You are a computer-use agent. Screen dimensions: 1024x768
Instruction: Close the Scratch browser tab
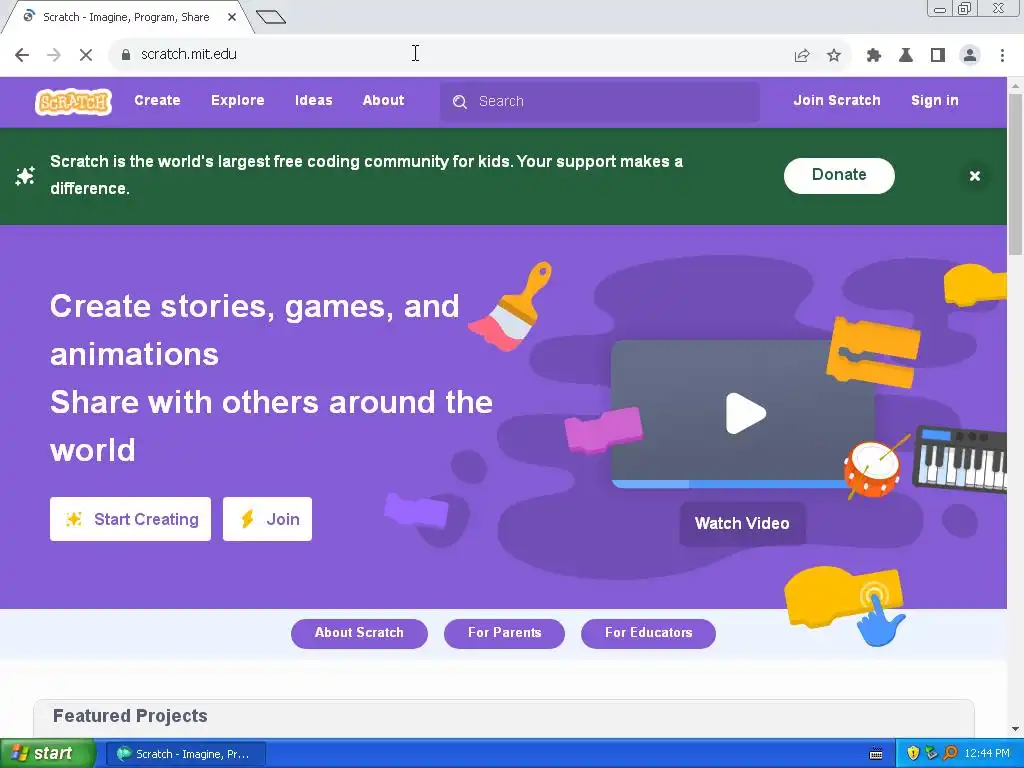click(x=232, y=18)
